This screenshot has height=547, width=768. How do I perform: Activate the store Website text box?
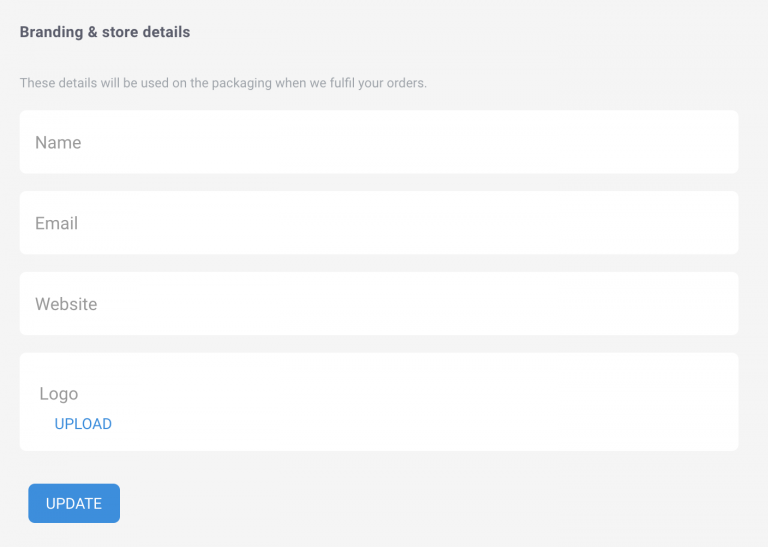point(379,304)
